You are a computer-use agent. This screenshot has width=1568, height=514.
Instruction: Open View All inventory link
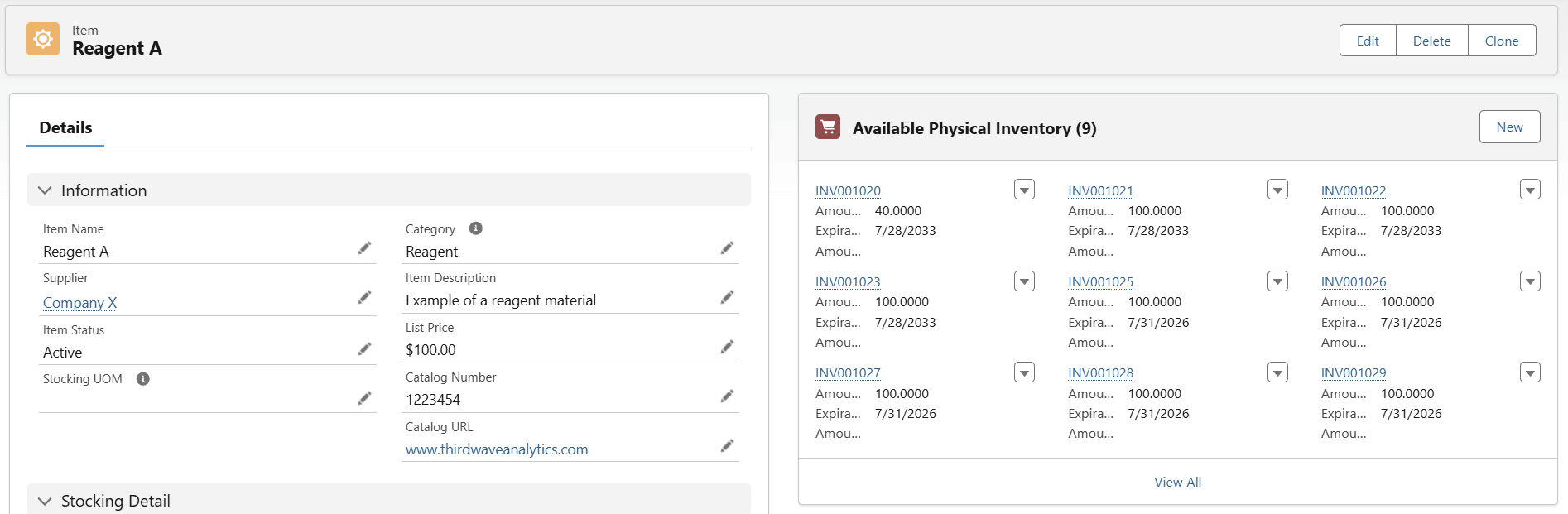1178,482
